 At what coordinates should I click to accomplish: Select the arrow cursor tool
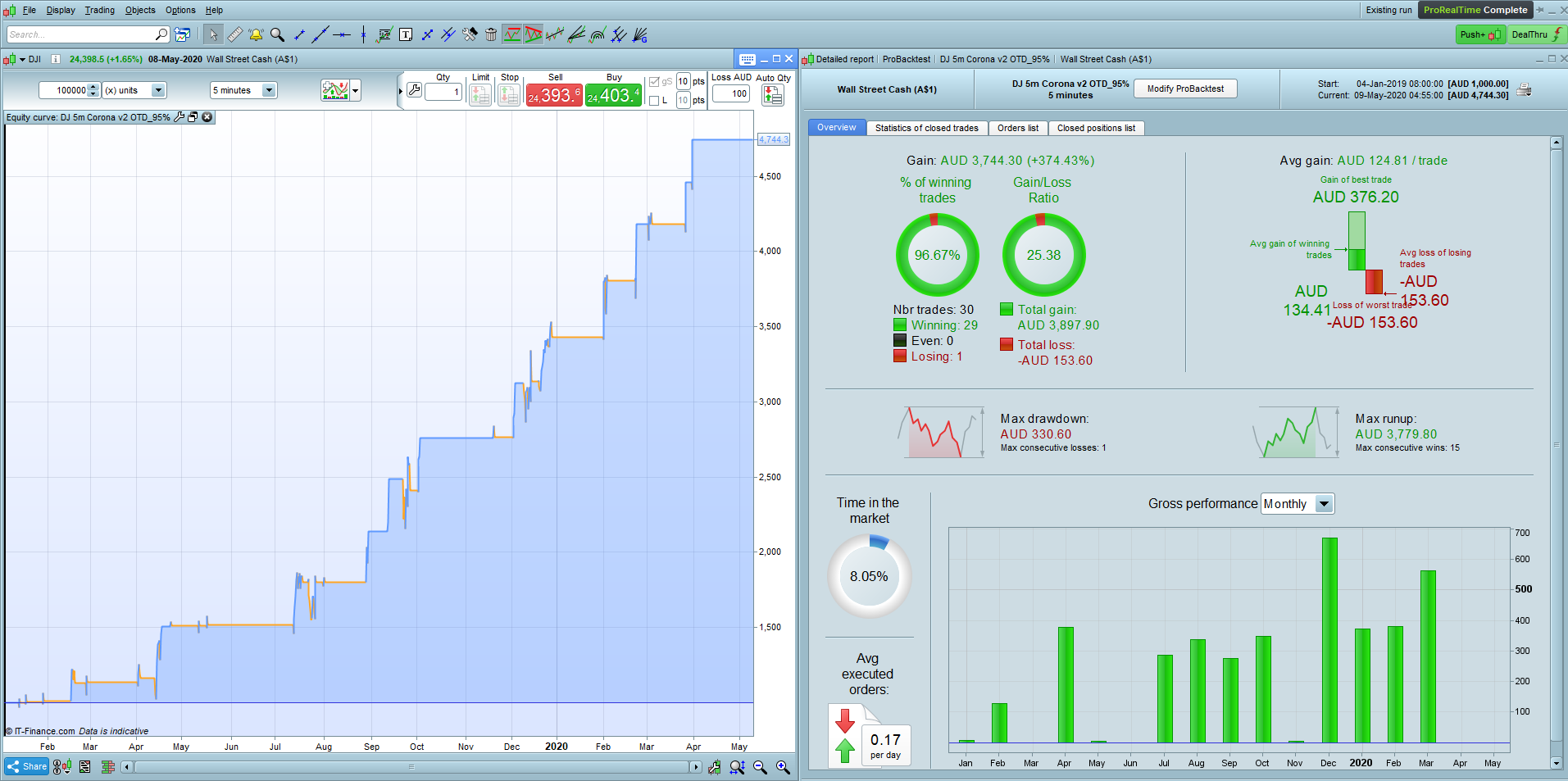pos(213,34)
